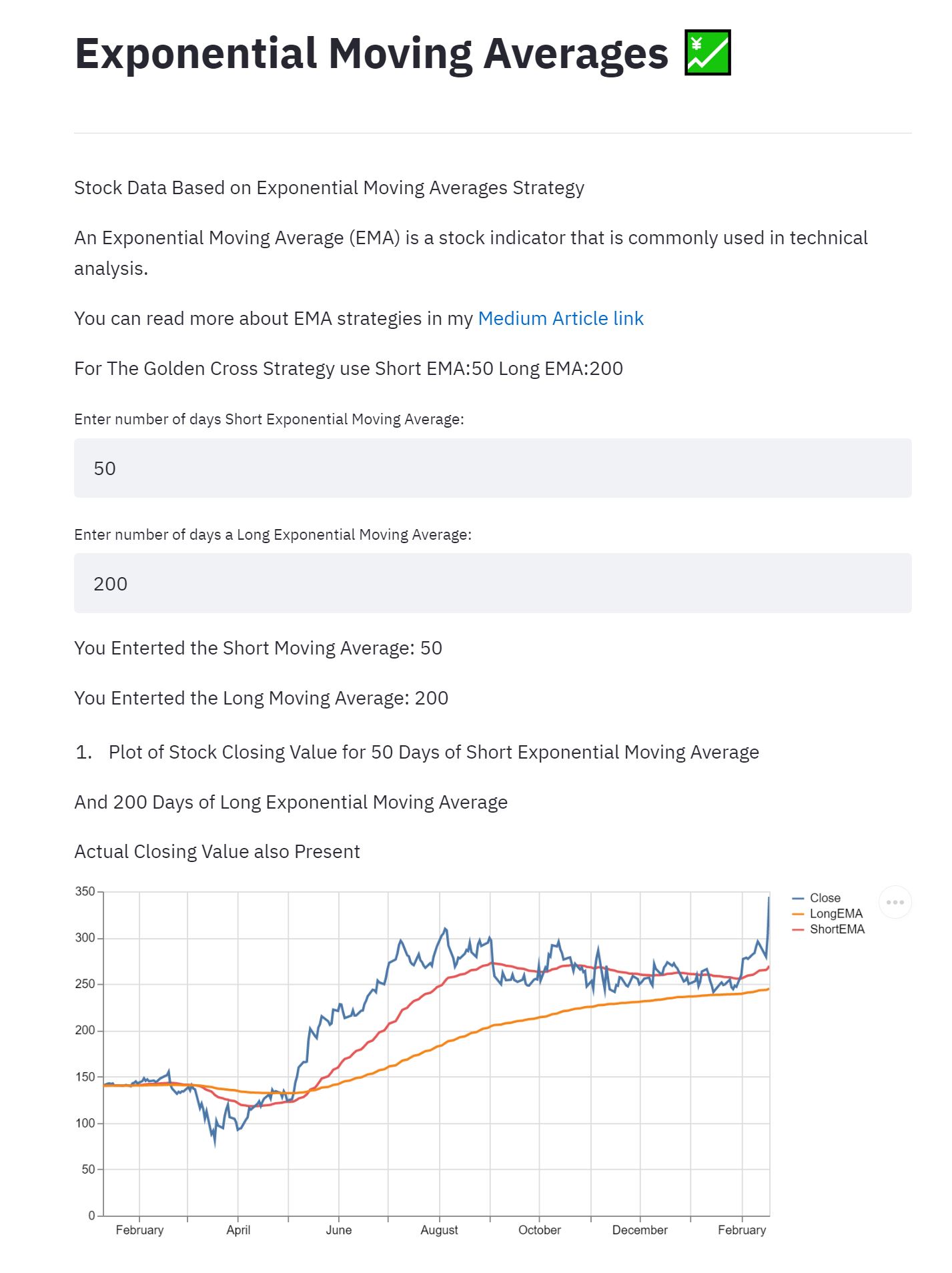Hide the Close series via its legend entry
The height and width of the screenshot is (1273, 952).
click(x=825, y=897)
